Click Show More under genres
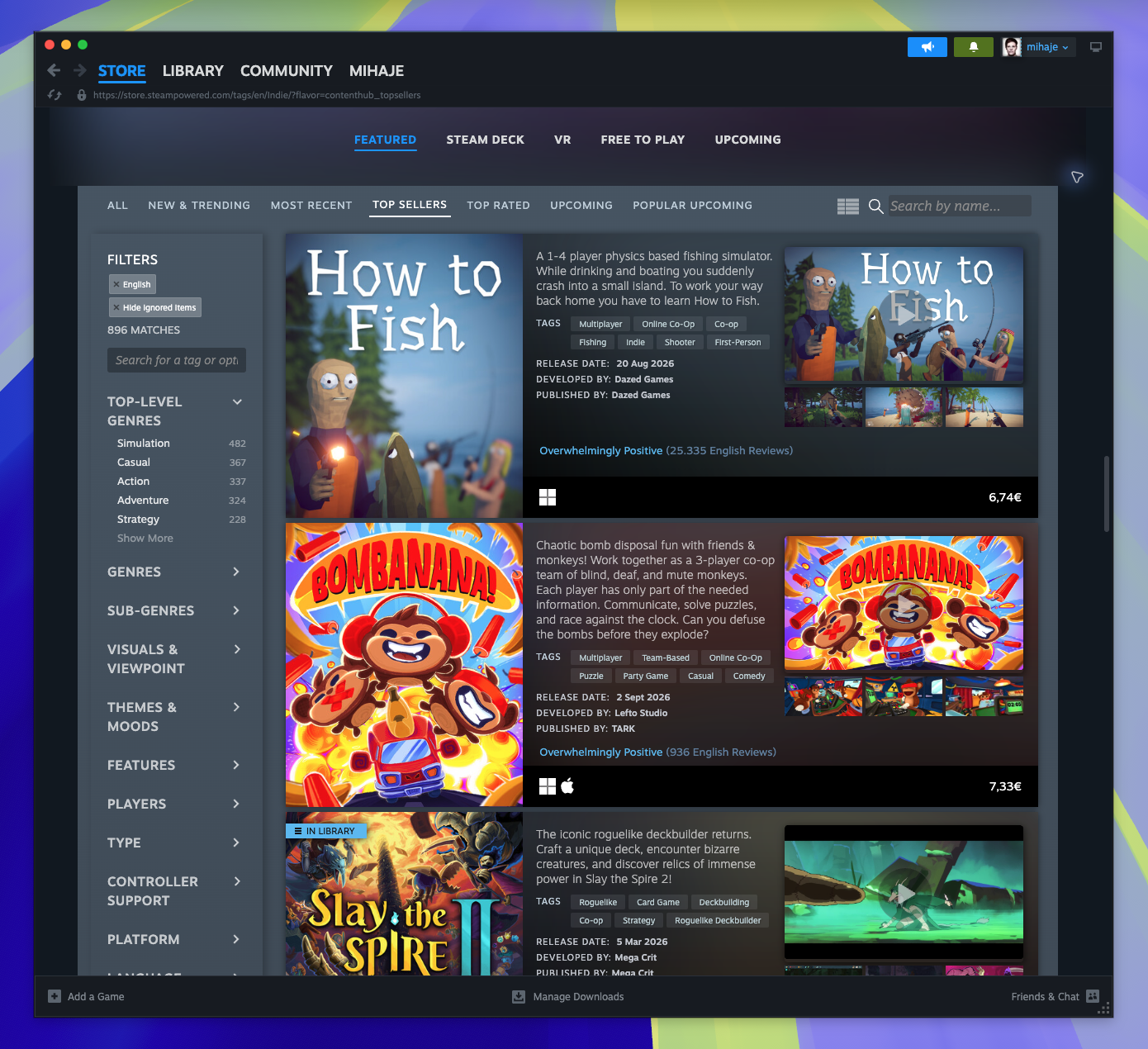Image resolution: width=1148 pixels, height=1049 pixels. pos(145,539)
